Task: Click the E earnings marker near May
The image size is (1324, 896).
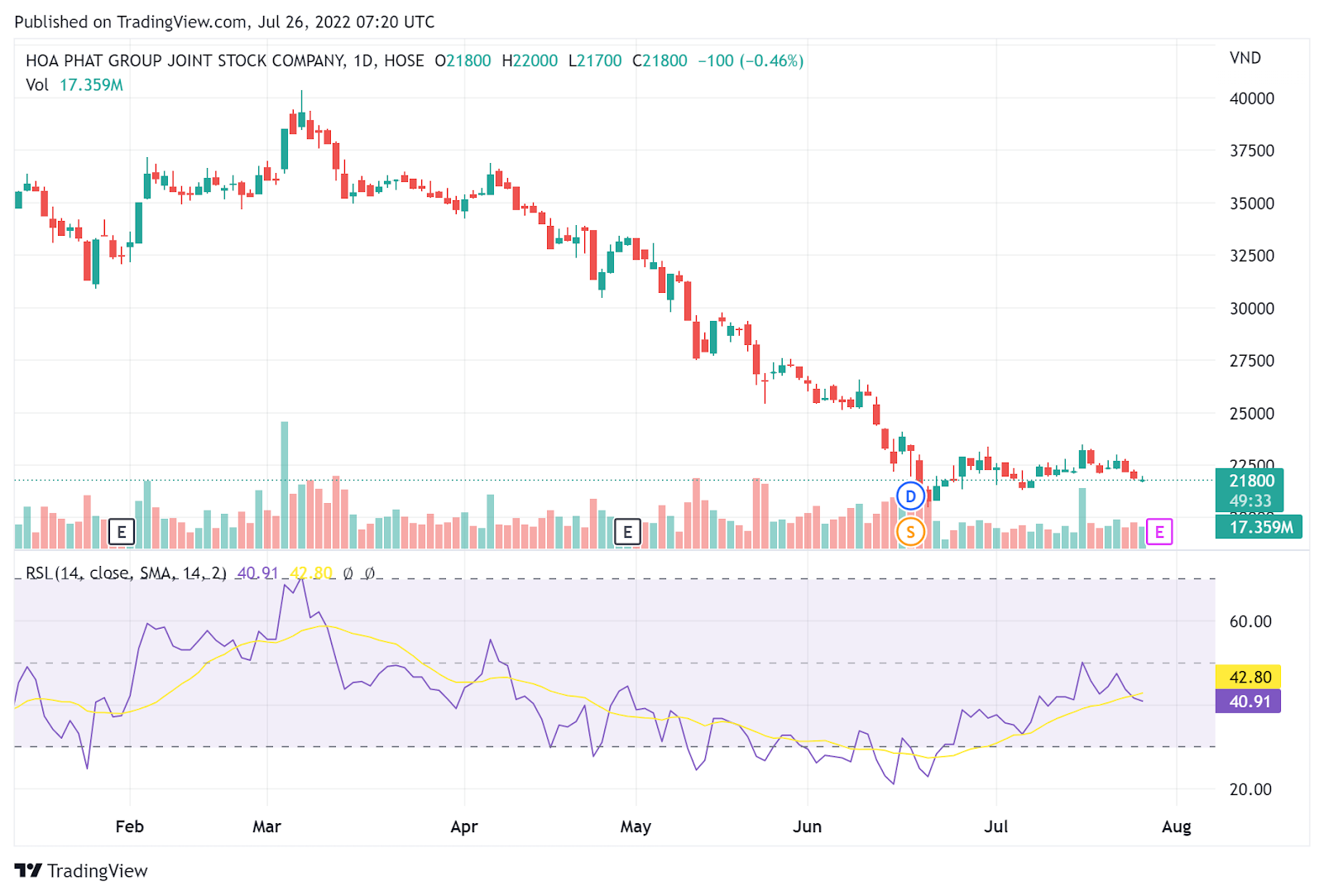Action: (627, 532)
